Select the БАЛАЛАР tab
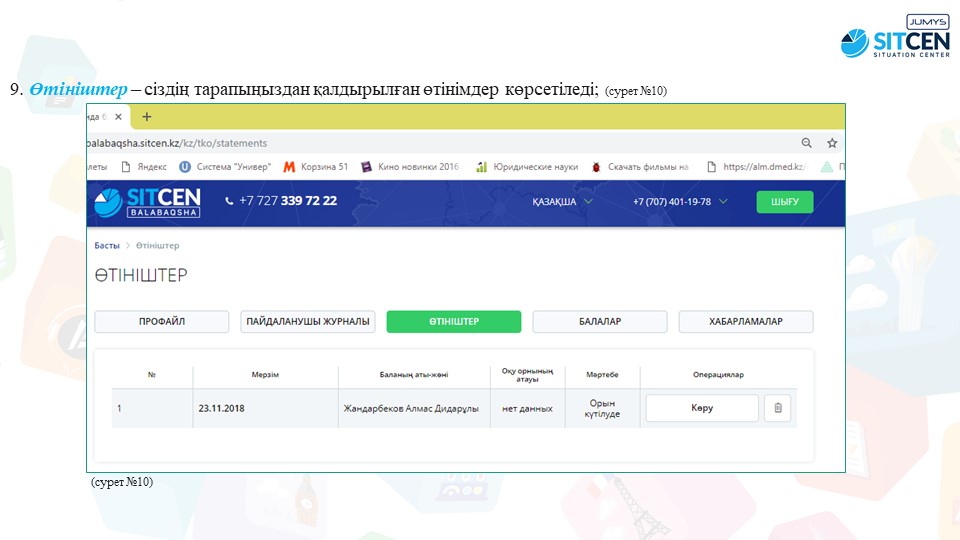 (599, 322)
